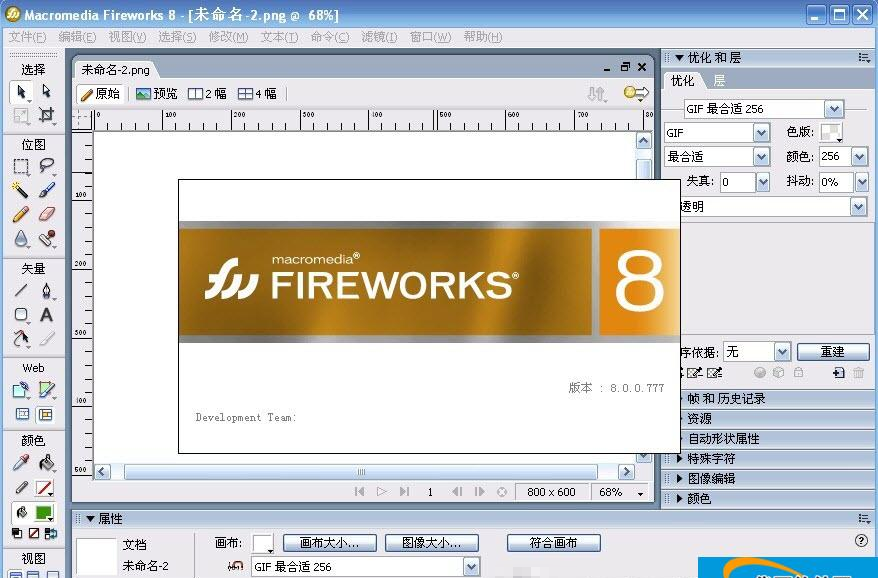This screenshot has width=879, height=578.
Task: Select the Crop tool
Action: (46, 116)
